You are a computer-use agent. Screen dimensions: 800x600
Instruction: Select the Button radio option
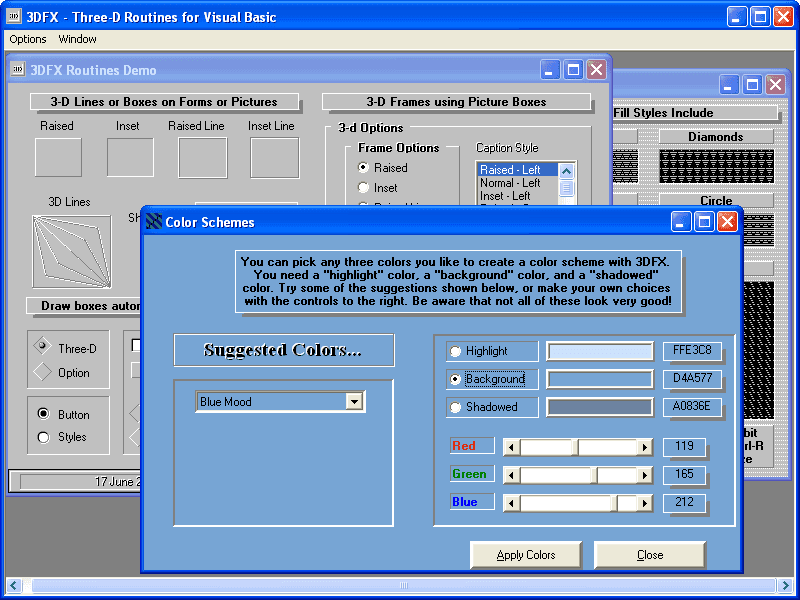(x=43, y=413)
